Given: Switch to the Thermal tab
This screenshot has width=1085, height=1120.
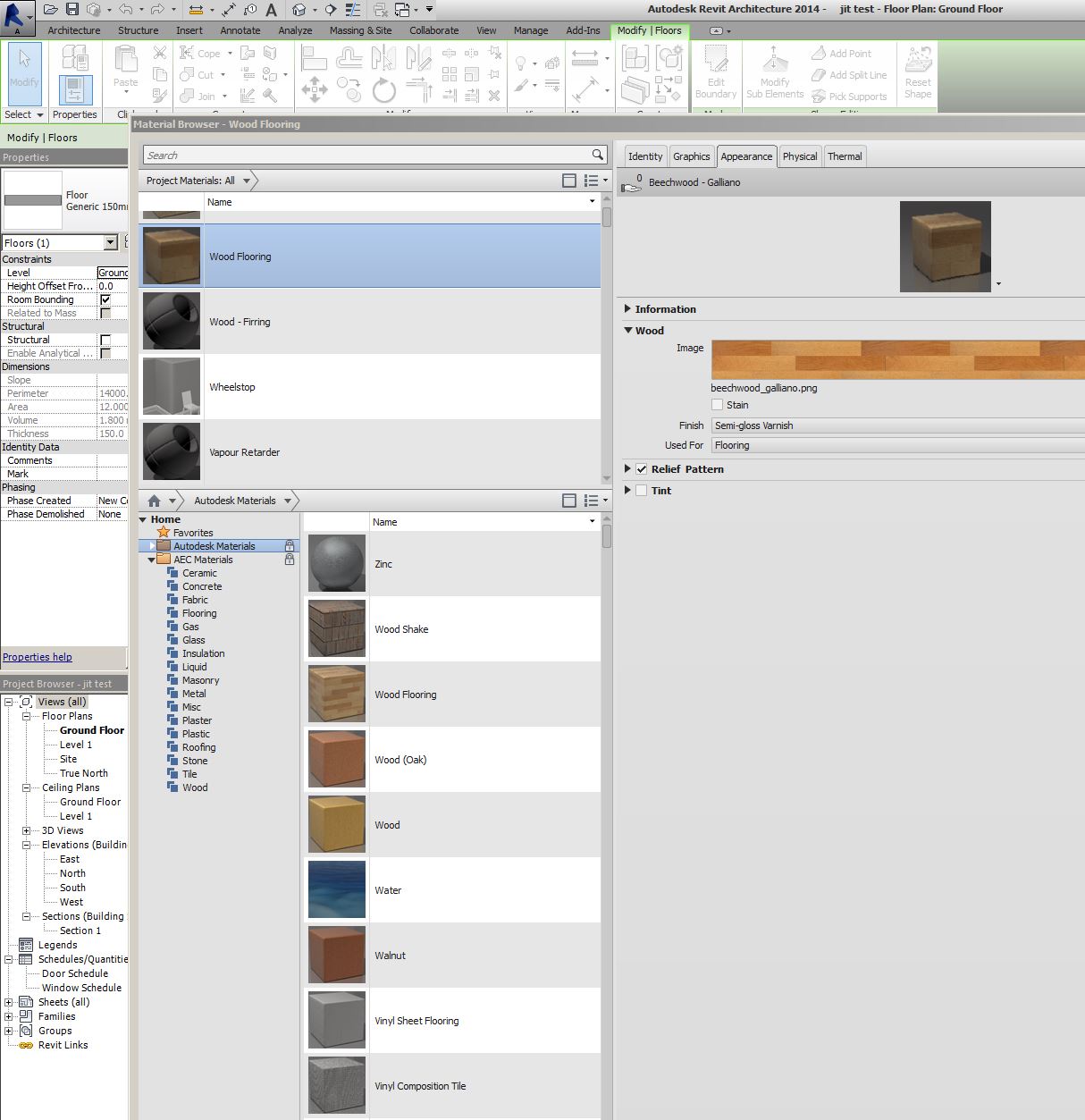Looking at the screenshot, I should click(x=845, y=156).
